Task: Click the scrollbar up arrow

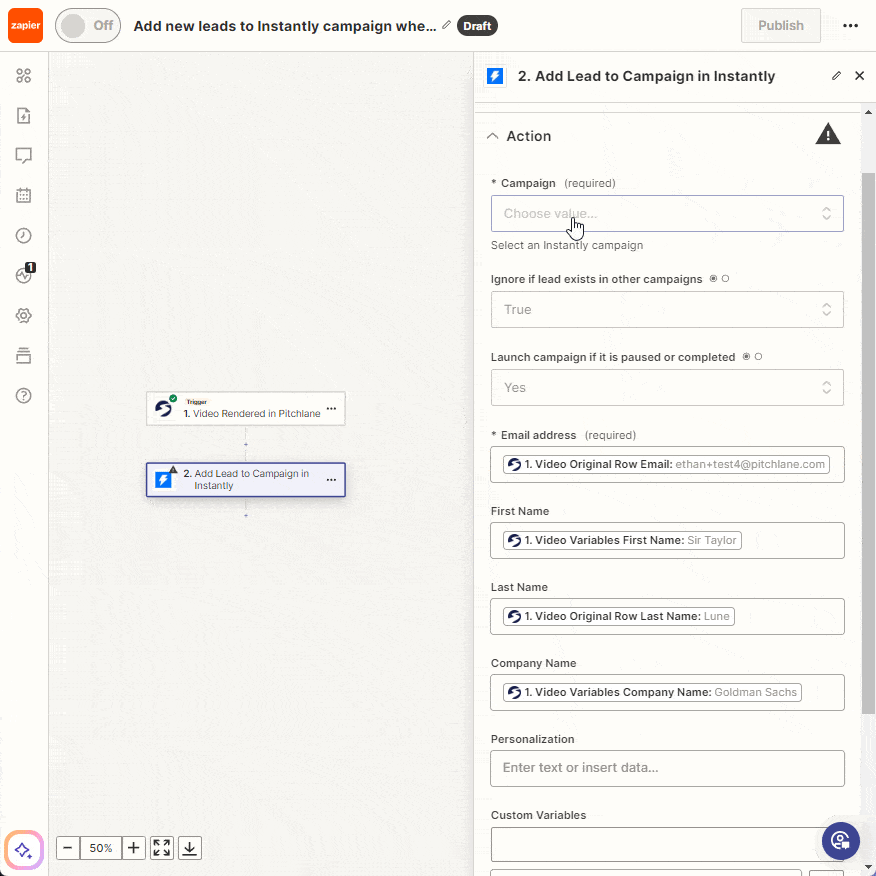Action: coord(868,112)
